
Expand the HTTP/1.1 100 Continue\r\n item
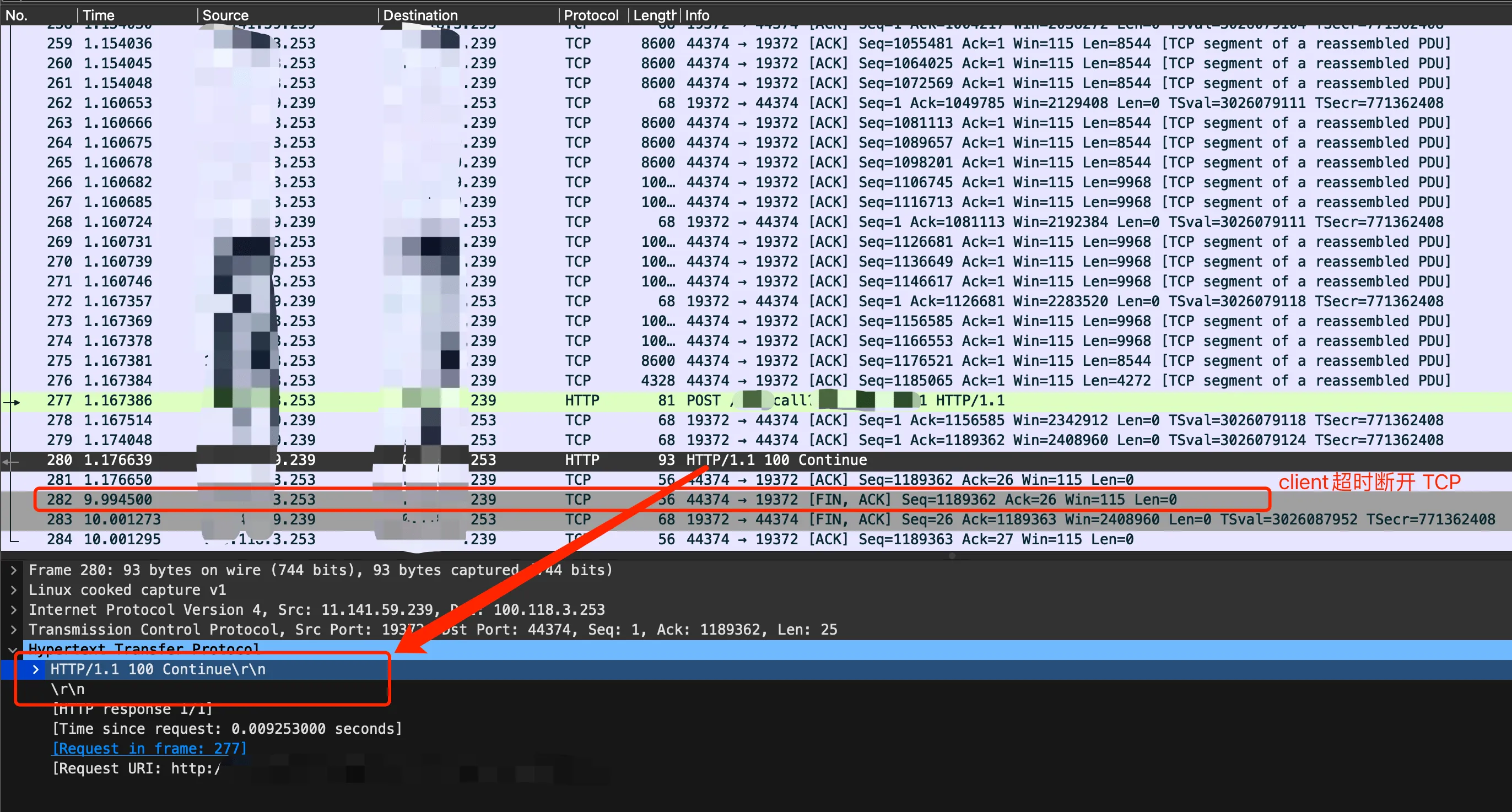(x=36, y=669)
